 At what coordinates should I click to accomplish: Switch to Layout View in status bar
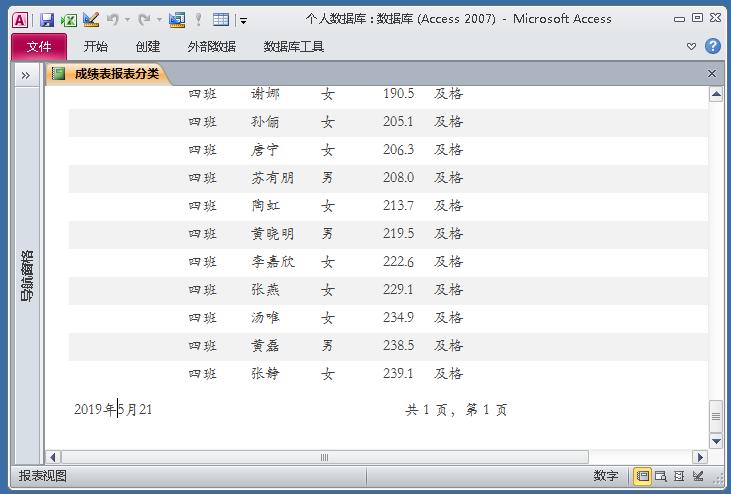pos(680,476)
